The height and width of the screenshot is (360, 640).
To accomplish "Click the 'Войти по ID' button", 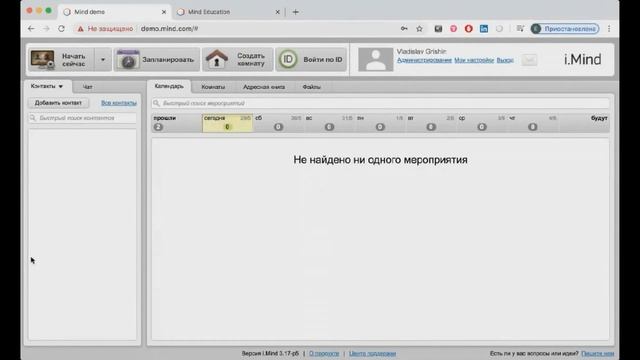I will pos(311,60).
